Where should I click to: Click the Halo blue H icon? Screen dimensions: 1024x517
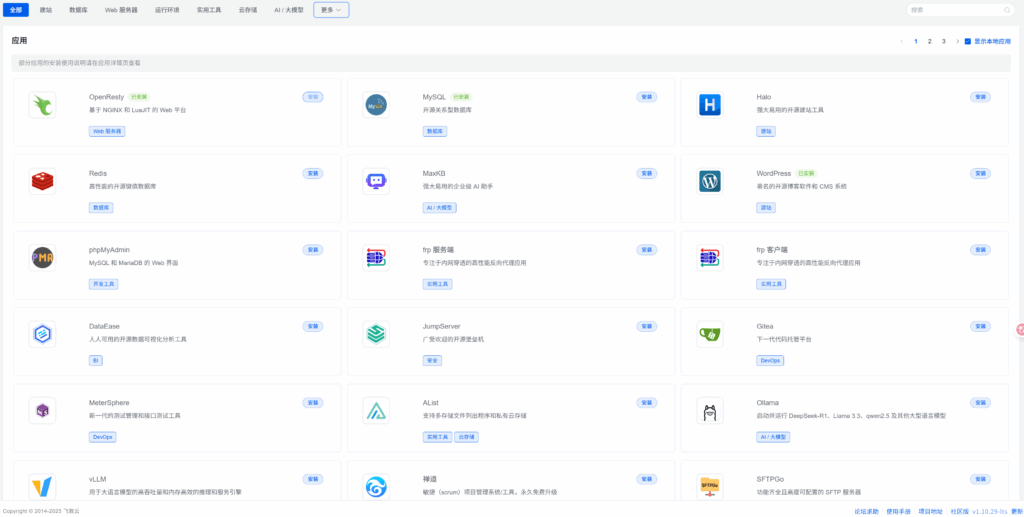pos(710,105)
